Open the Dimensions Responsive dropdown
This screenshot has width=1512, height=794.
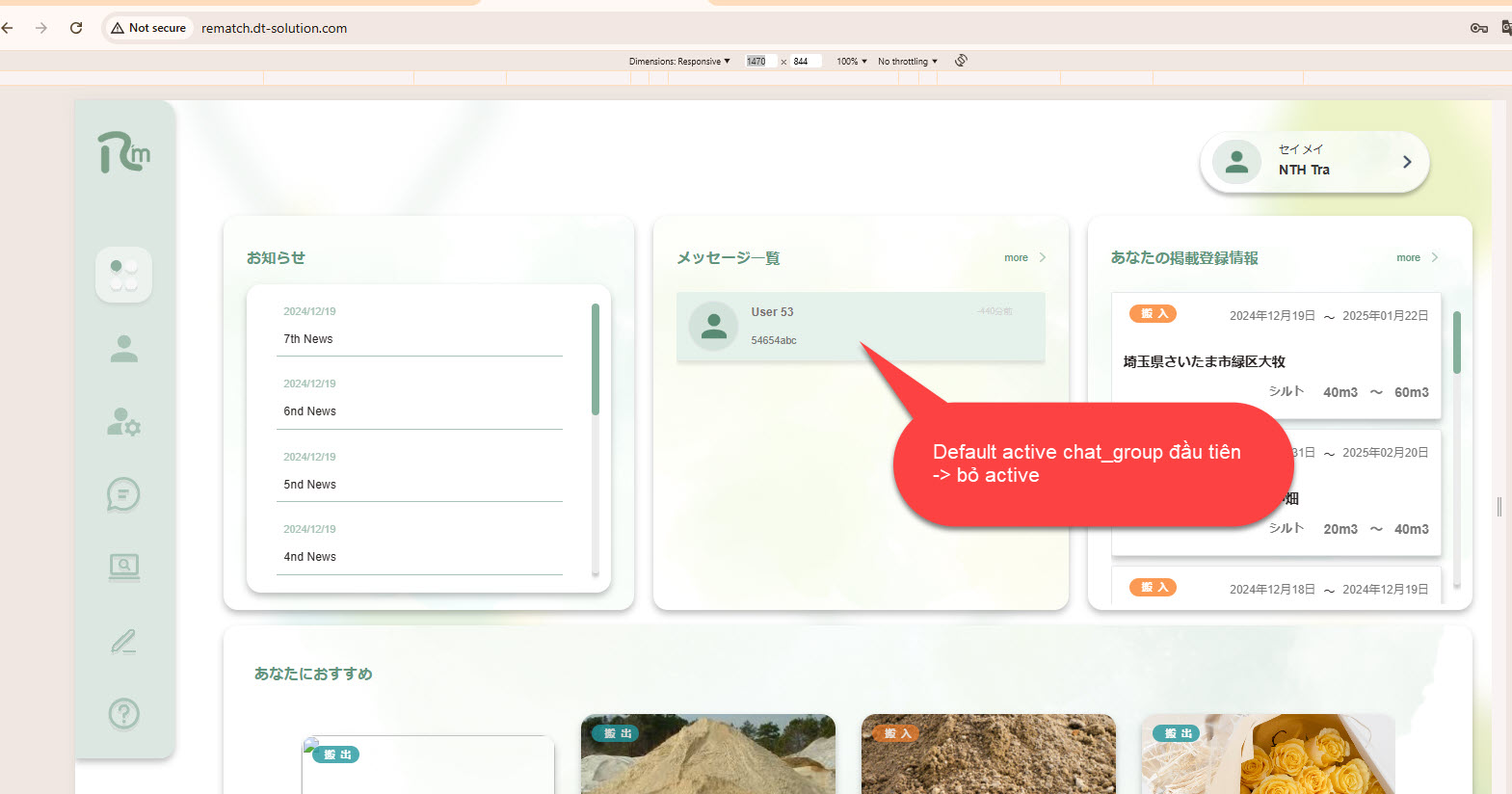679,62
